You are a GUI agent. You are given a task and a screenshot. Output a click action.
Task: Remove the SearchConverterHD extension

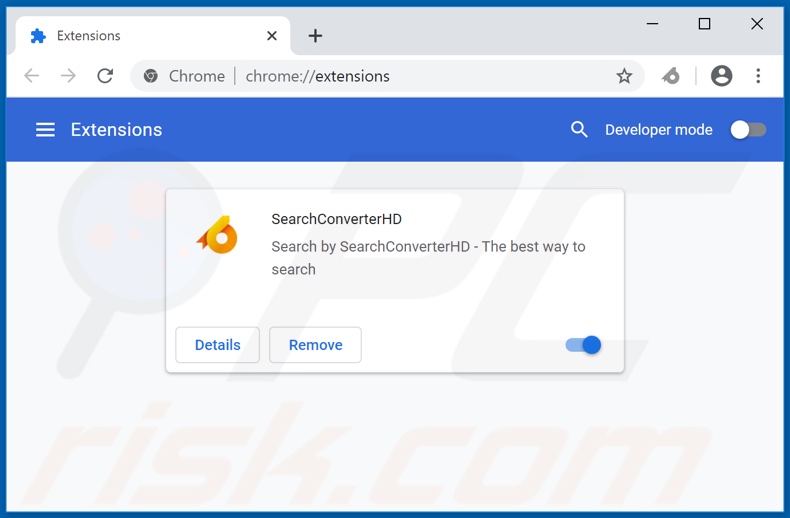tap(315, 345)
